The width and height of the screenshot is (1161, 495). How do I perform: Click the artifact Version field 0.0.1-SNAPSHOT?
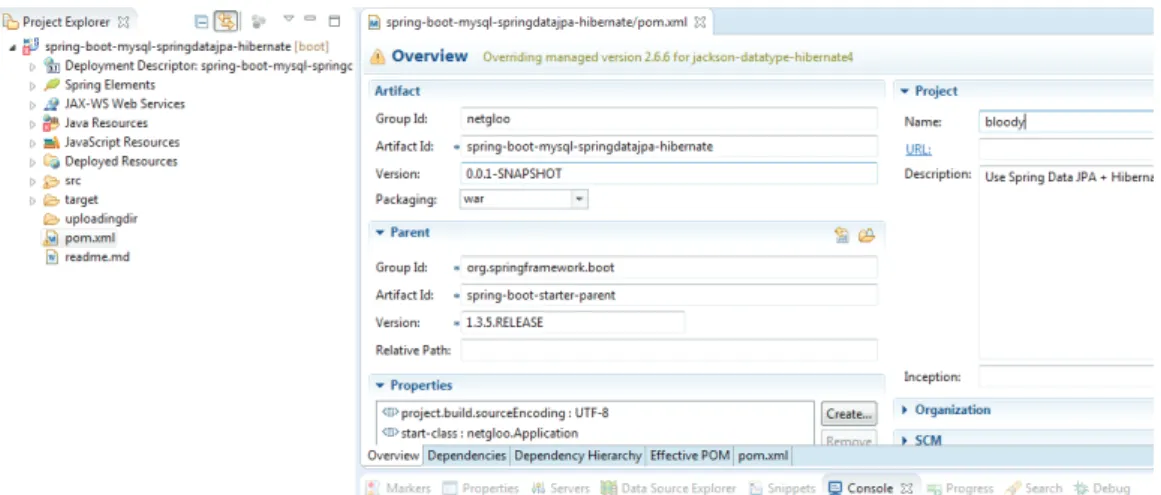pyautogui.click(x=669, y=174)
